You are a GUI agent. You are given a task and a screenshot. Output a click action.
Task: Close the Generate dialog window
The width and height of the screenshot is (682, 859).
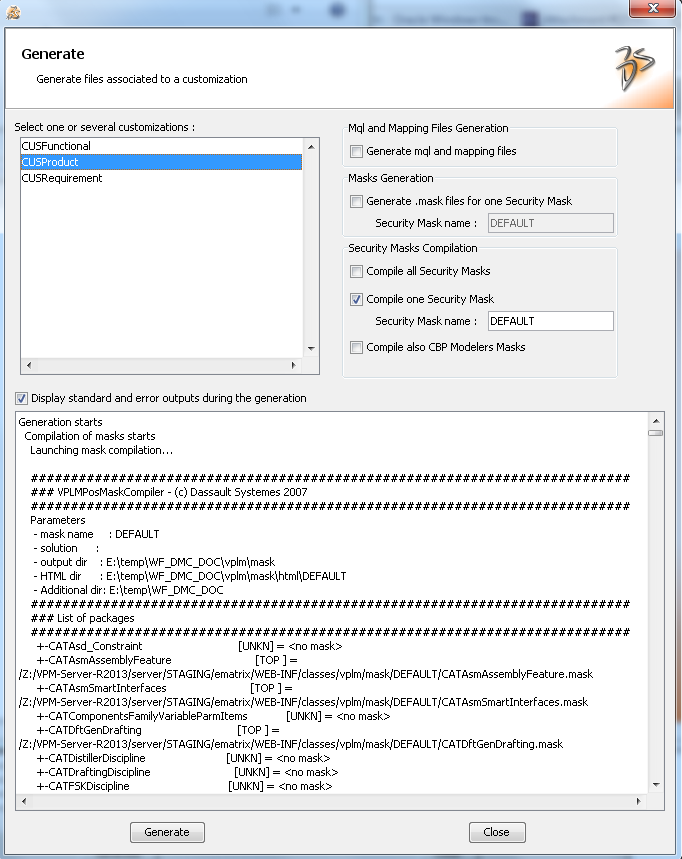click(652, 8)
